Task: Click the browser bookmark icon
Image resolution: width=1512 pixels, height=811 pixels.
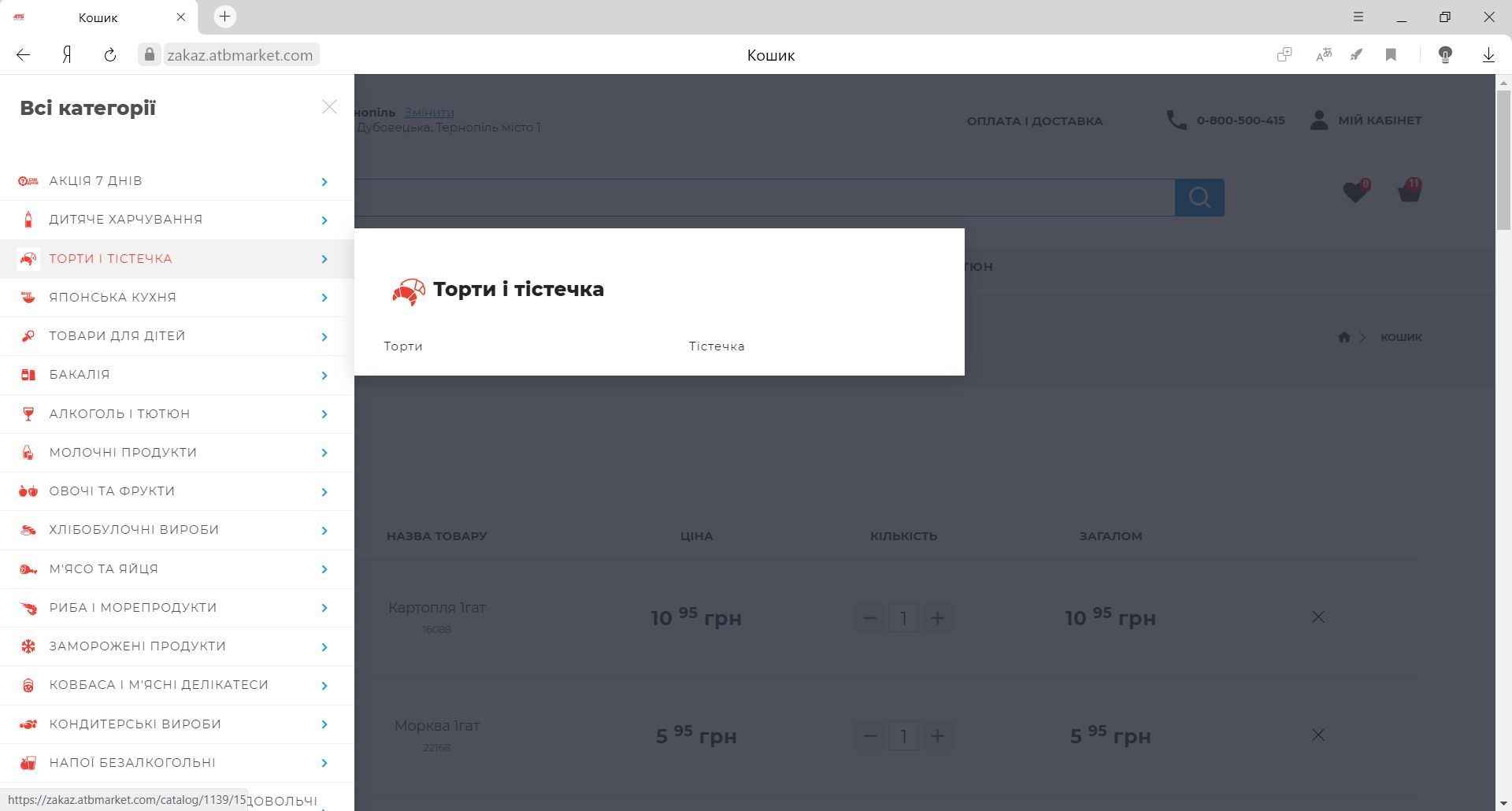Action: 1391,55
